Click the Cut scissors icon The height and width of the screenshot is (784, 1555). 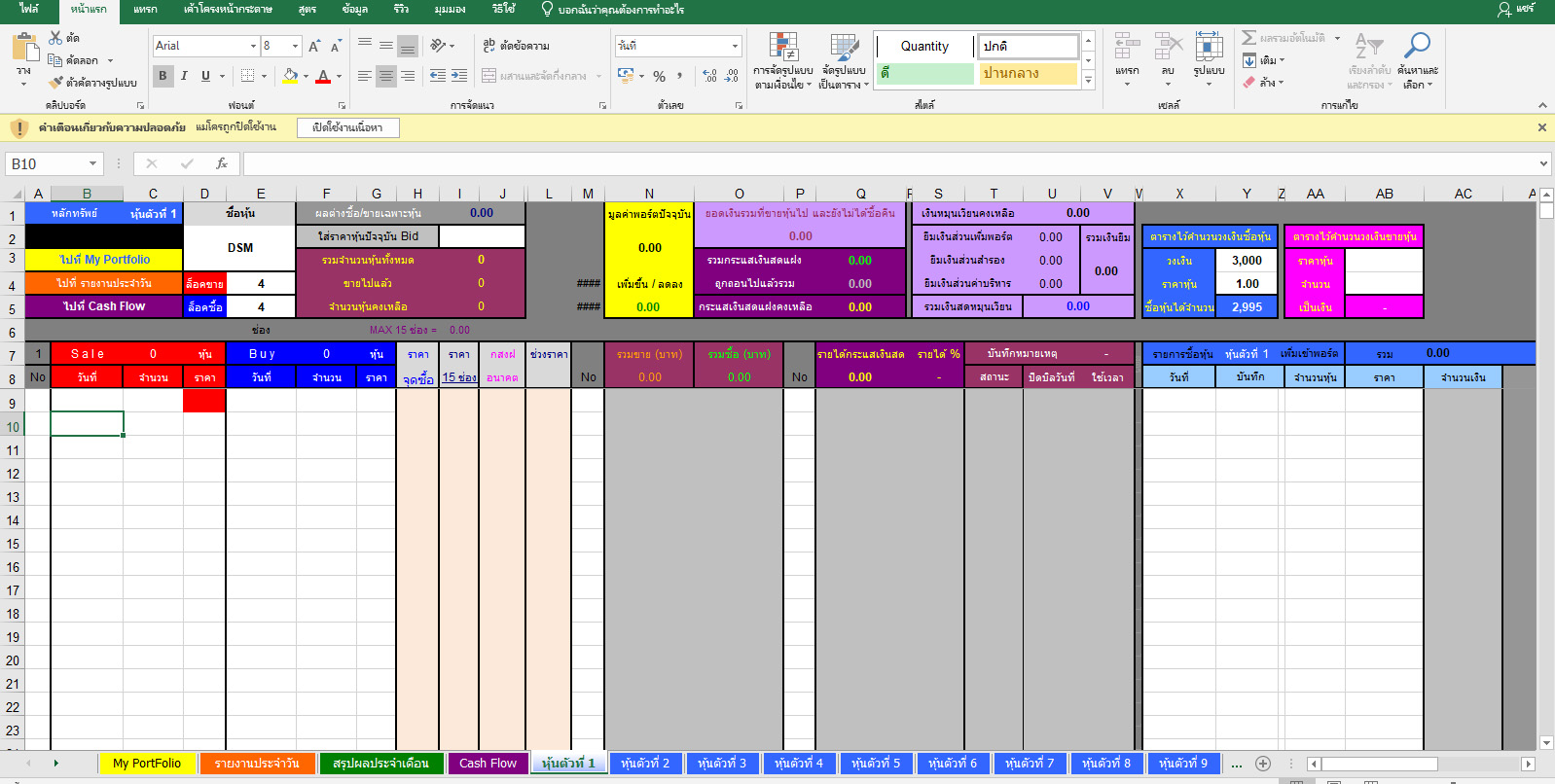pyautogui.click(x=55, y=38)
